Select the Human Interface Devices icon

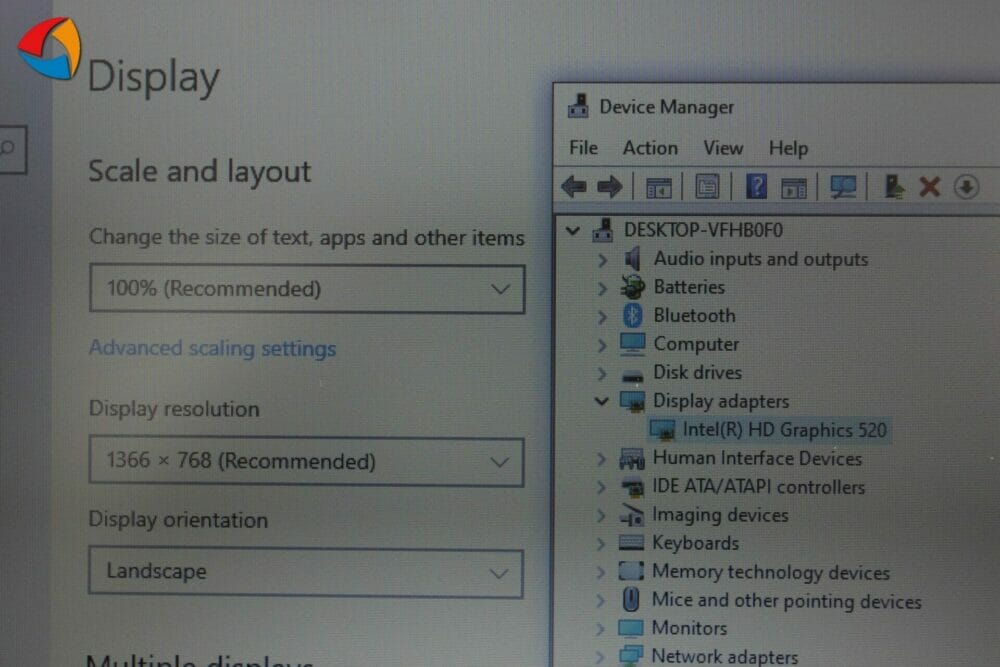(631, 458)
